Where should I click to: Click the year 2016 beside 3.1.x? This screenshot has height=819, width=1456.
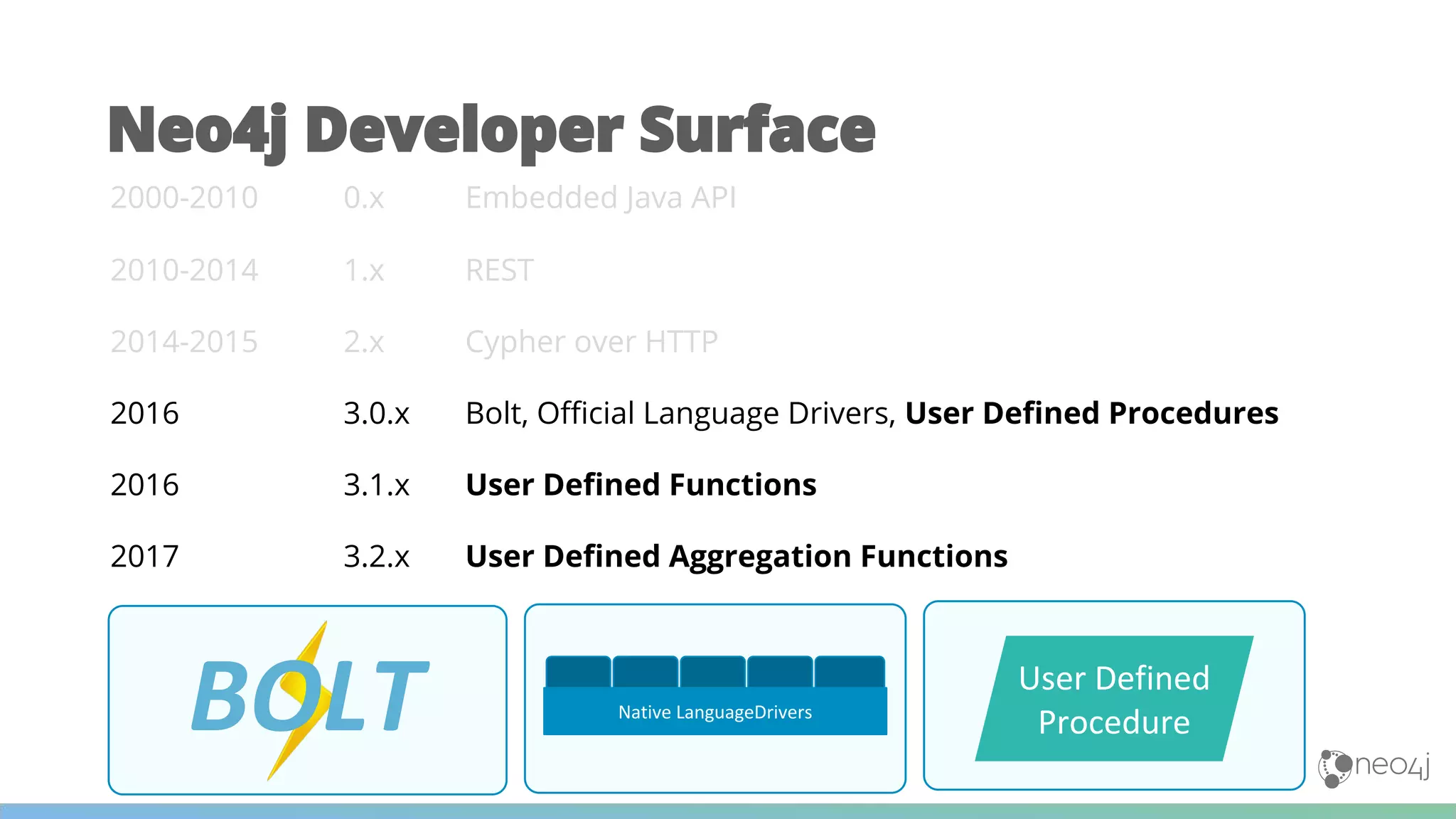144,486
